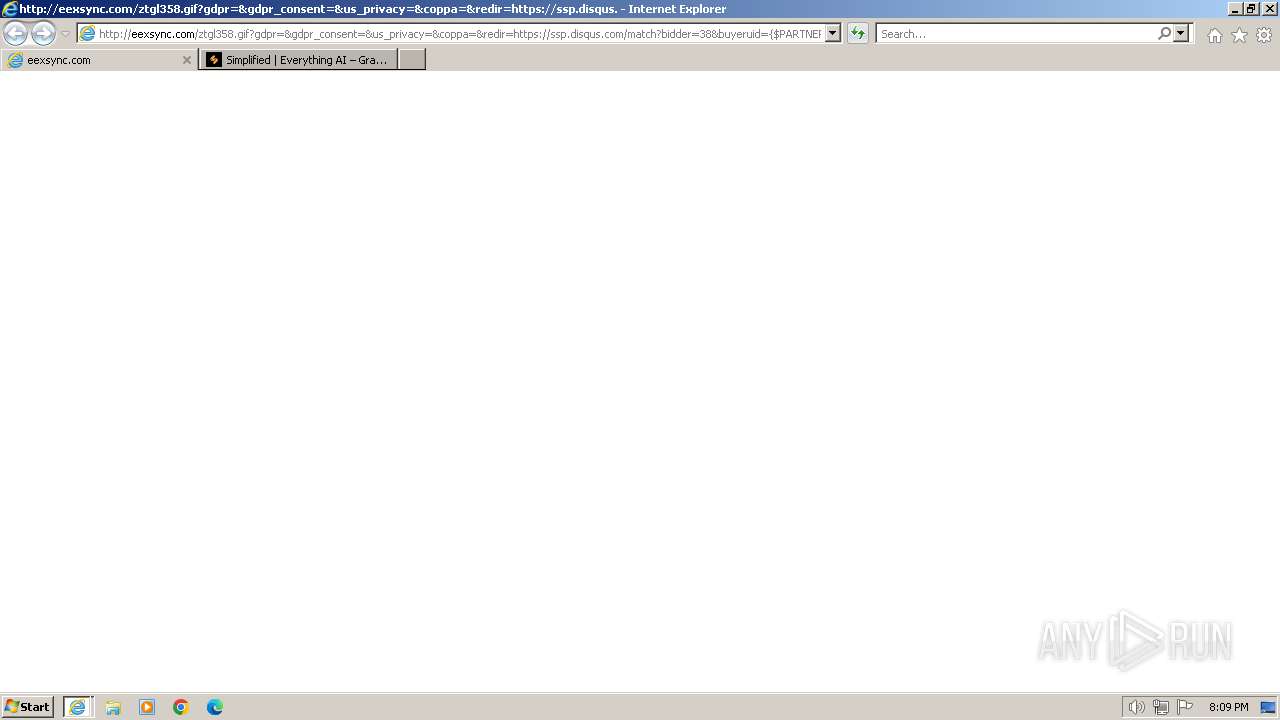The height and width of the screenshot is (720, 1280).
Task: Open the Windows Start menu
Action: pyautogui.click(x=28, y=707)
